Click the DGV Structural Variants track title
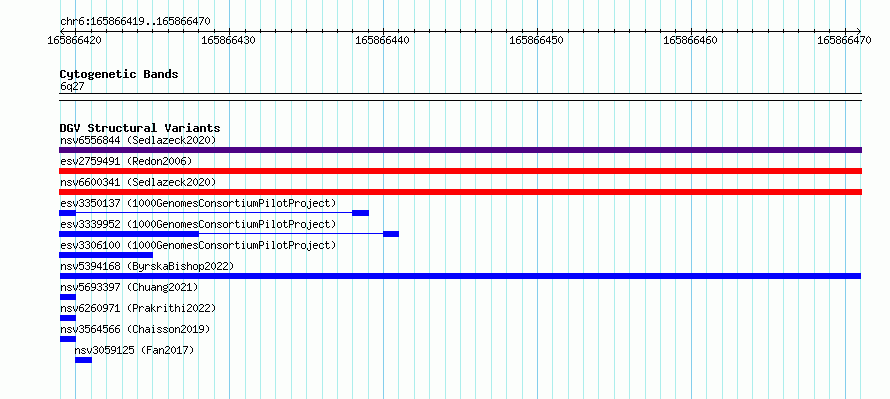The image size is (890, 399). click(x=140, y=128)
